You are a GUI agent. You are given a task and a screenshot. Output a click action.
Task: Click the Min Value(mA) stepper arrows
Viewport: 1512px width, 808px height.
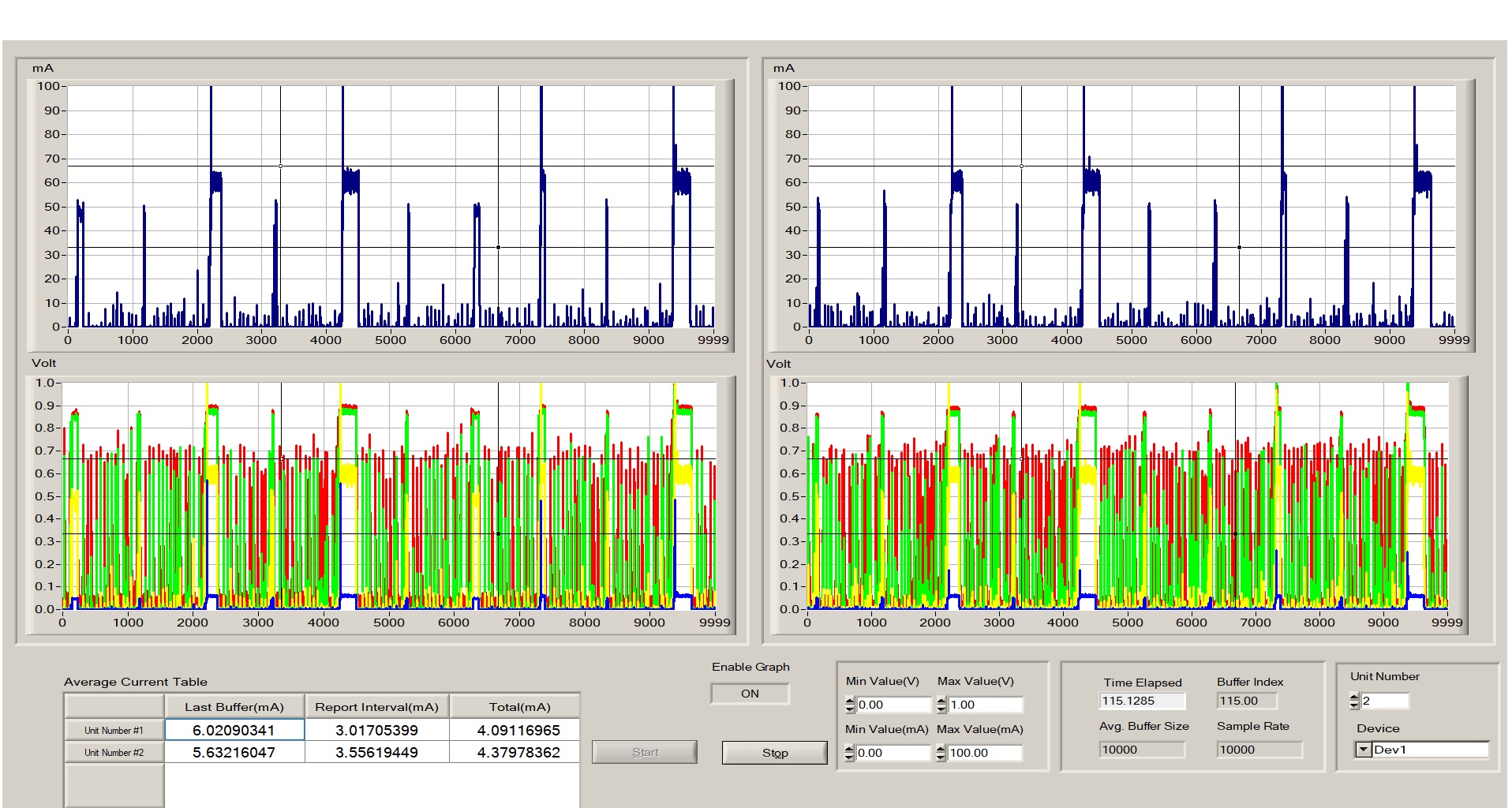[850, 753]
